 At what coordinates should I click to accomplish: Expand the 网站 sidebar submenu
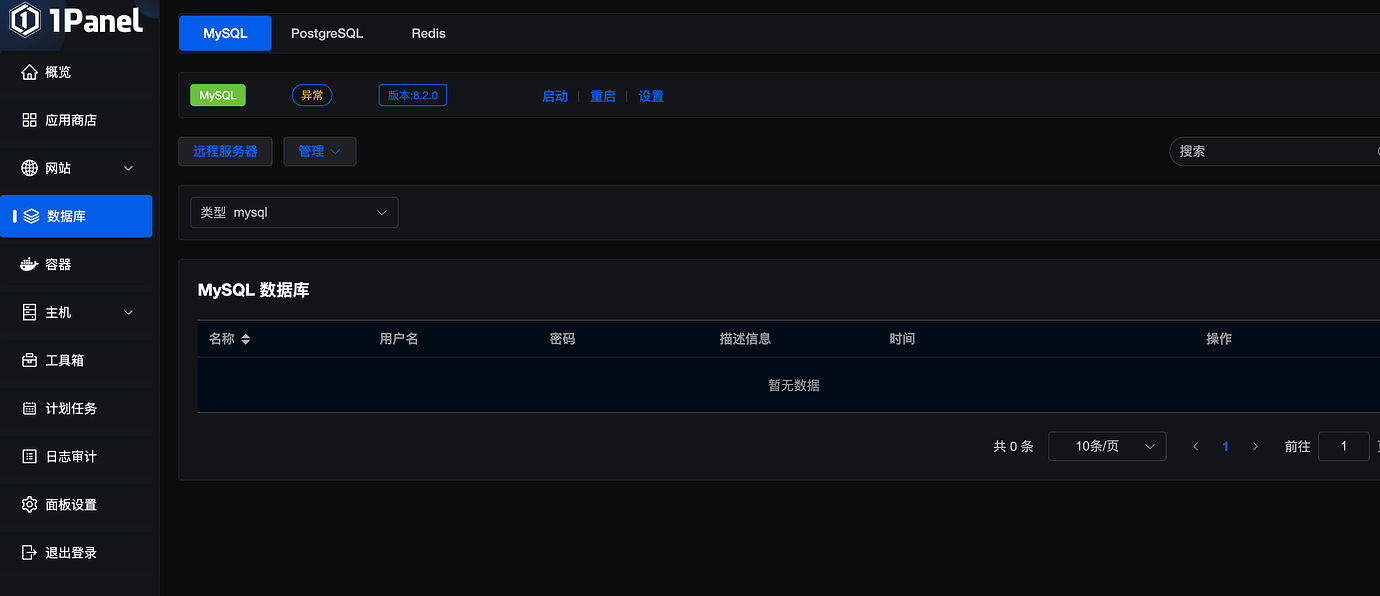click(60, 167)
